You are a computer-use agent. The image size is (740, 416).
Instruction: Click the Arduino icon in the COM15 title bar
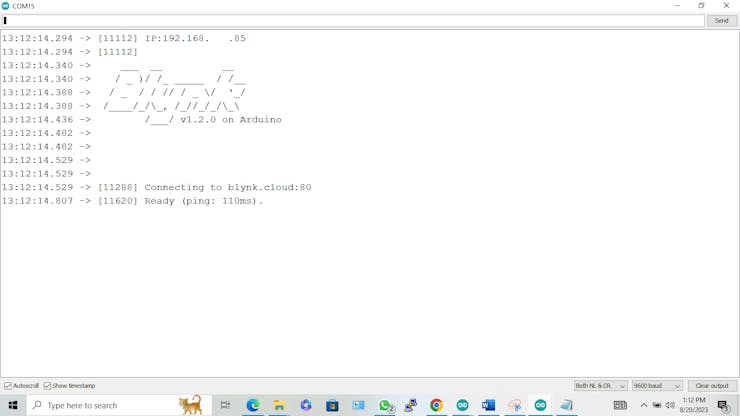click(6, 6)
